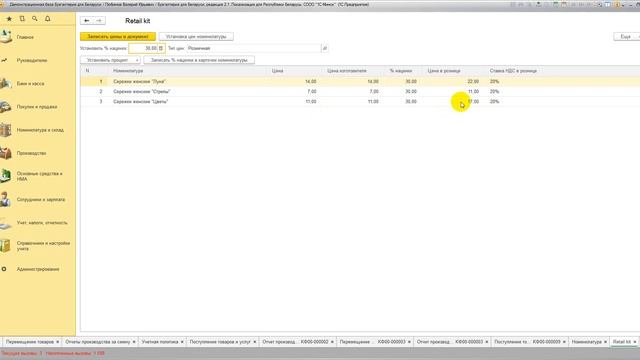Open the Номенклатура и склад icon
Screen dimensions: 640x360
6,130
